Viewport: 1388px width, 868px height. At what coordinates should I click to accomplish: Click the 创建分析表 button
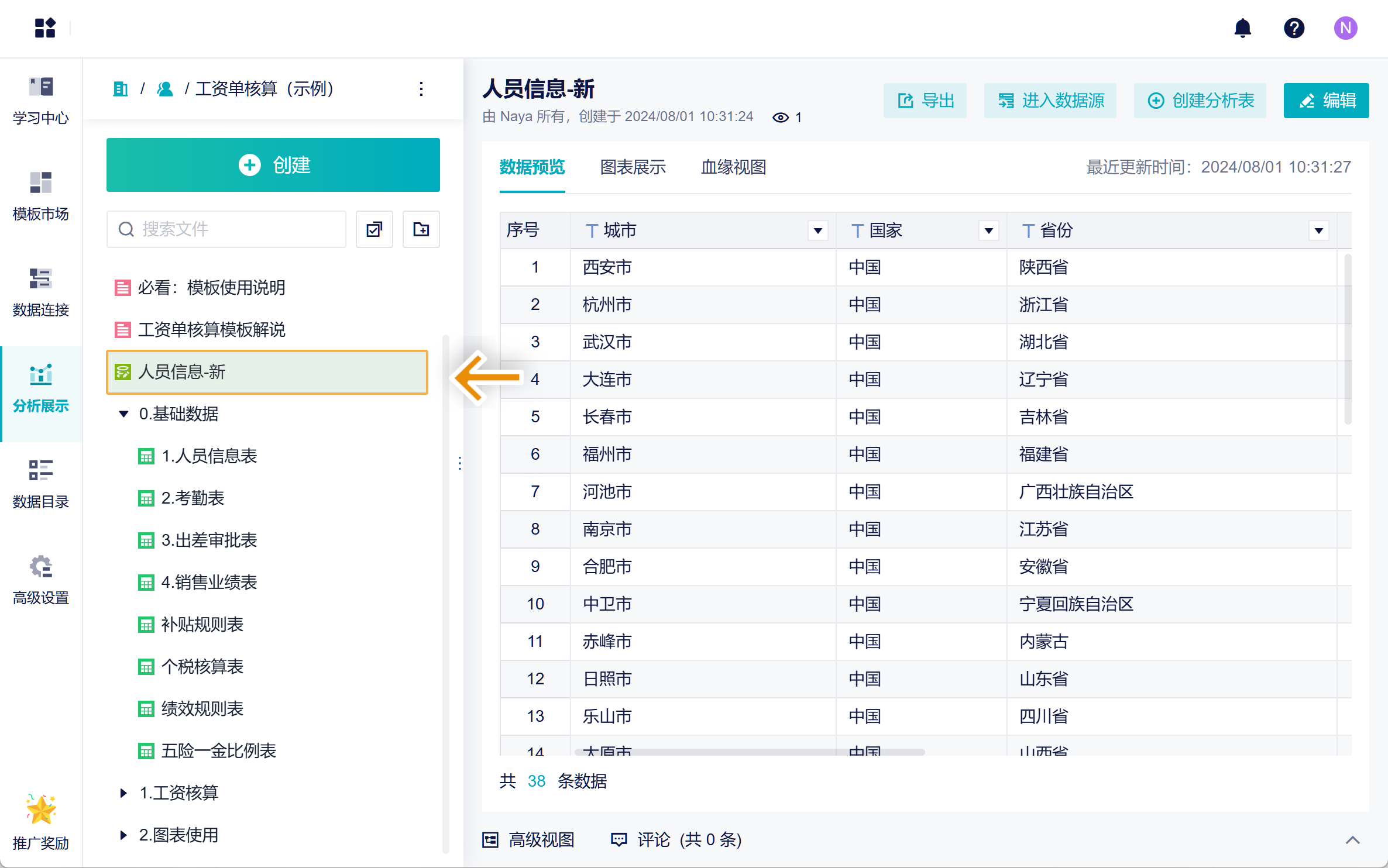(x=1200, y=101)
